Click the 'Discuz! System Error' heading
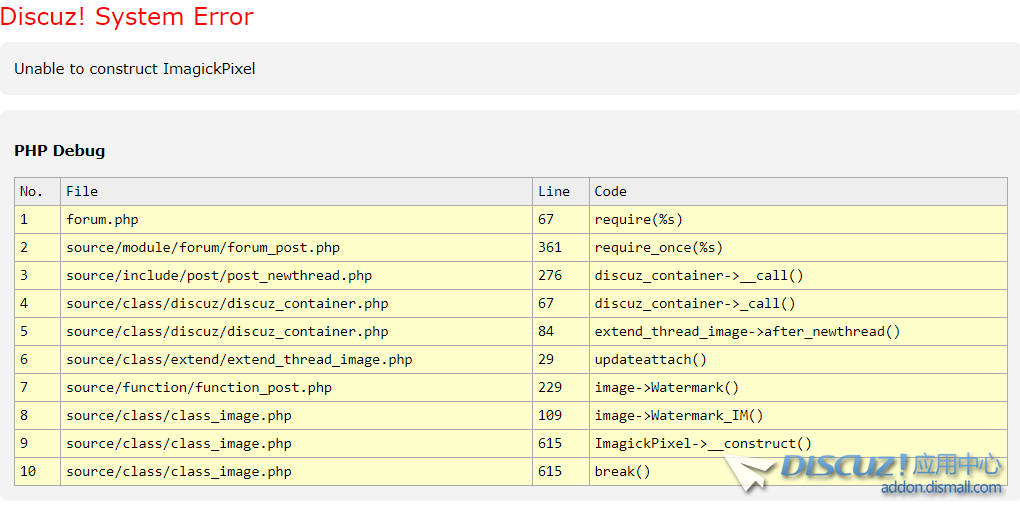This screenshot has height=513, width=1020. click(127, 16)
